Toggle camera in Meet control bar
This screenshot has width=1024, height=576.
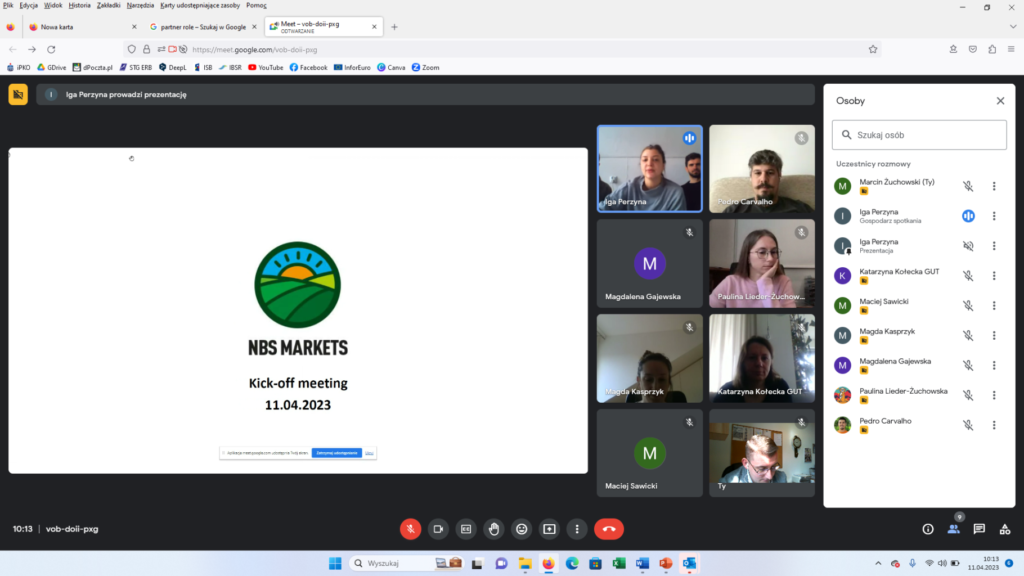[x=438, y=529]
